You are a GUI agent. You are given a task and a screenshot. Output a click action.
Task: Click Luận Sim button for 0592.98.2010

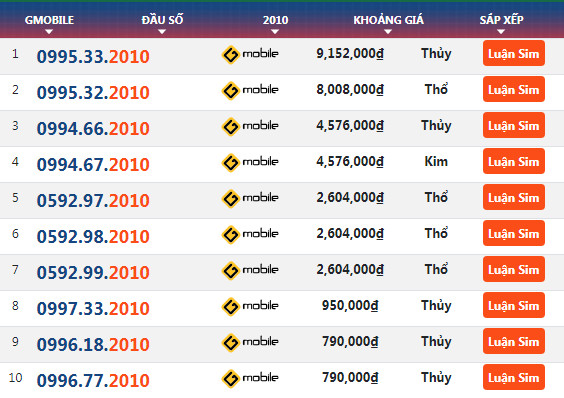[514, 233]
